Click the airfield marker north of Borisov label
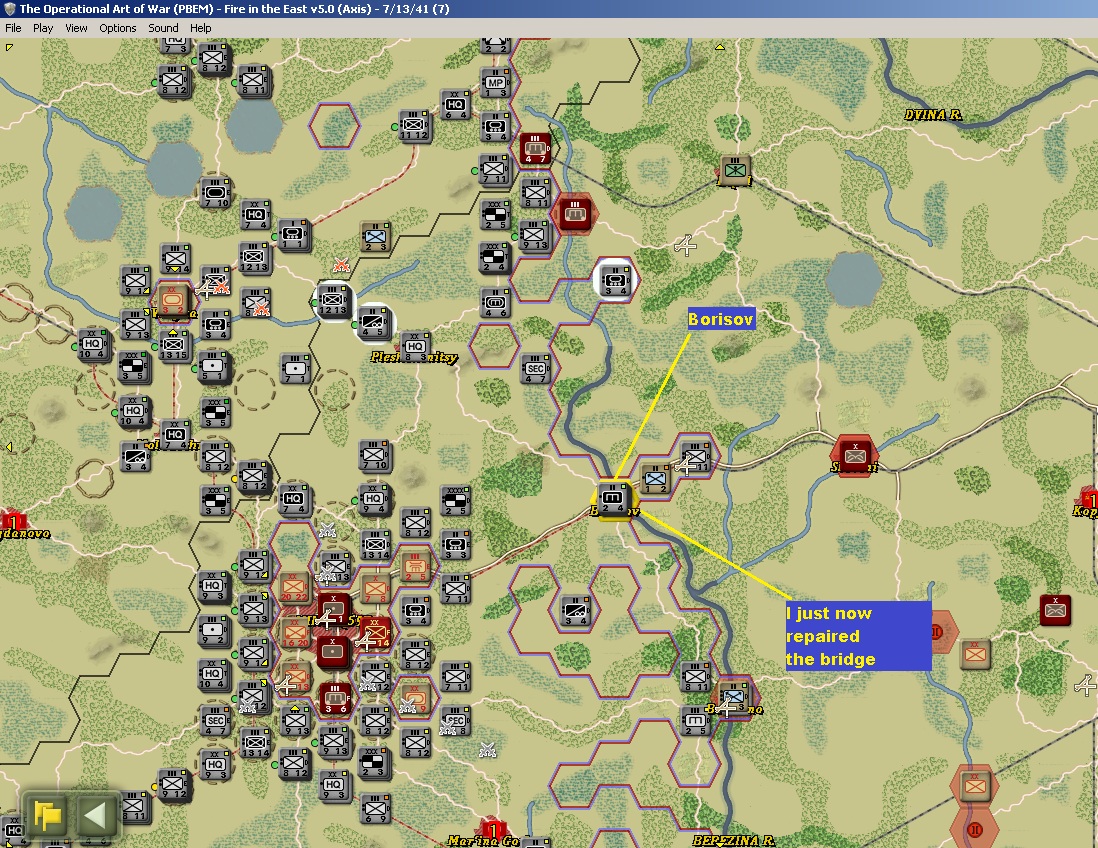This screenshot has width=1098, height=848. [686, 245]
